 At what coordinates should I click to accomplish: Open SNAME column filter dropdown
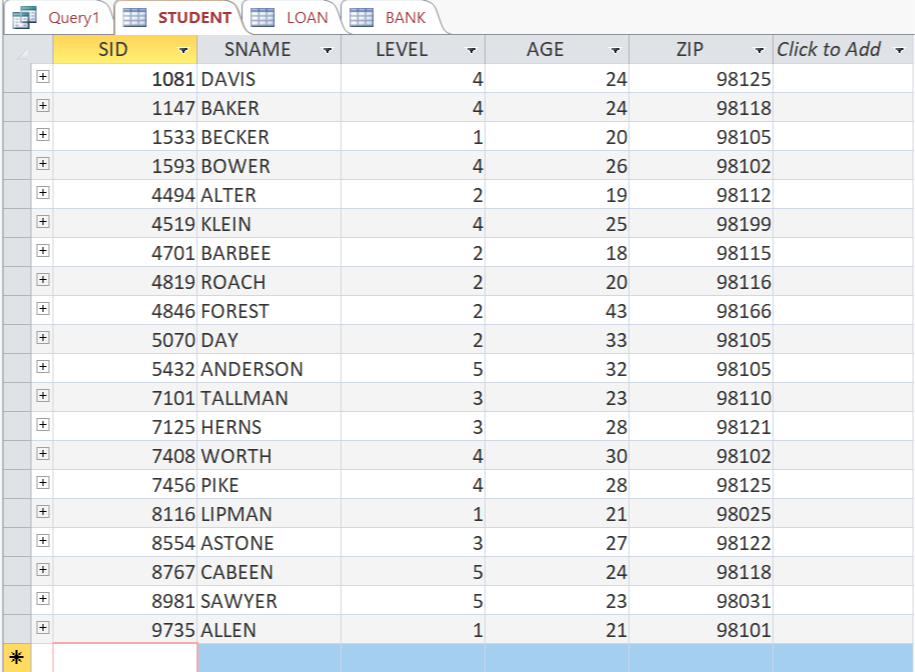tap(327, 50)
